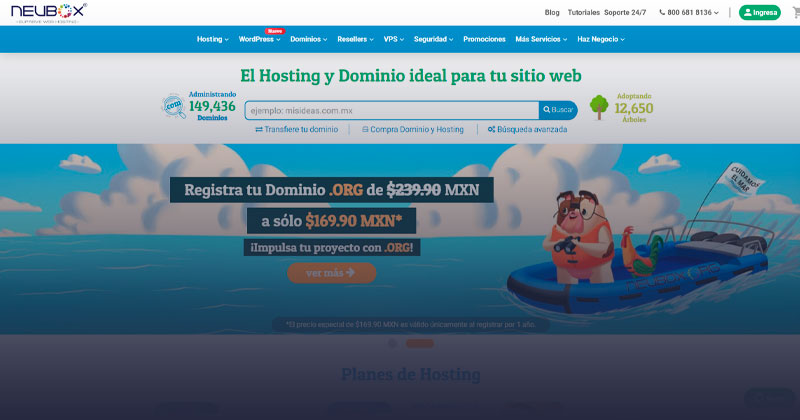800x420 pixels.
Task: Open the Blog link
Action: point(552,12)
